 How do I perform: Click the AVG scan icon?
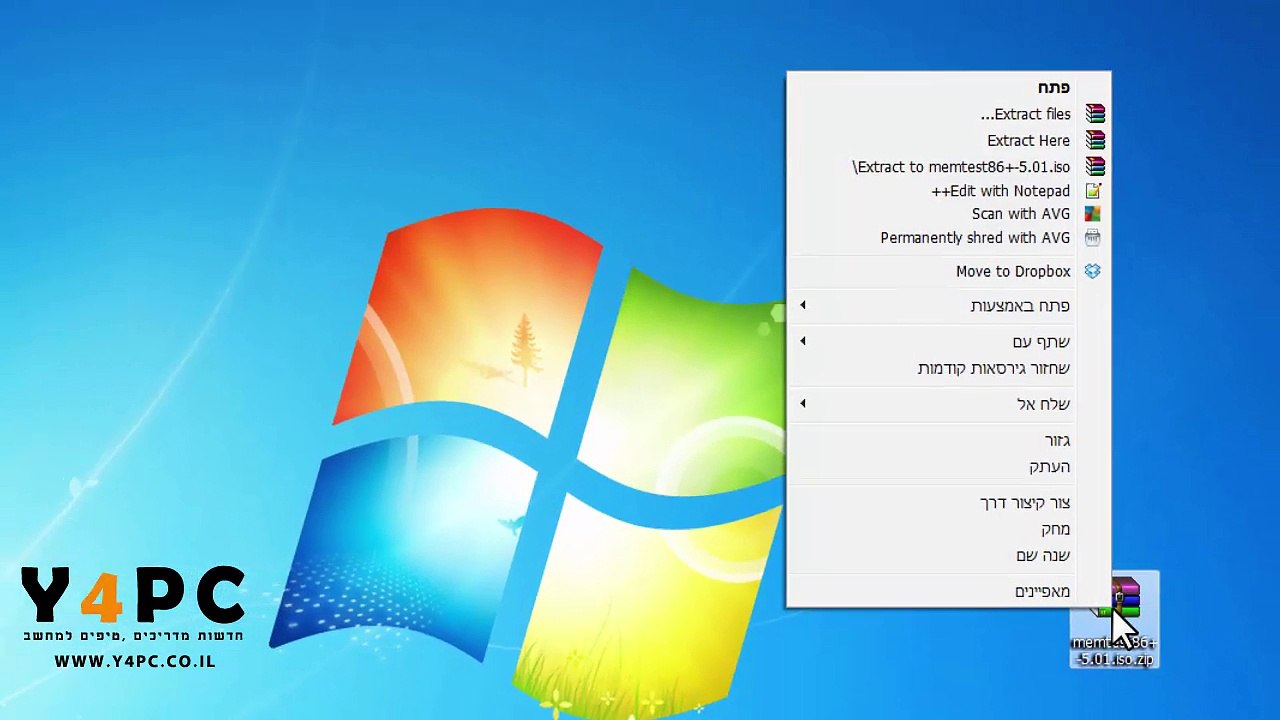click(1093, 214)
